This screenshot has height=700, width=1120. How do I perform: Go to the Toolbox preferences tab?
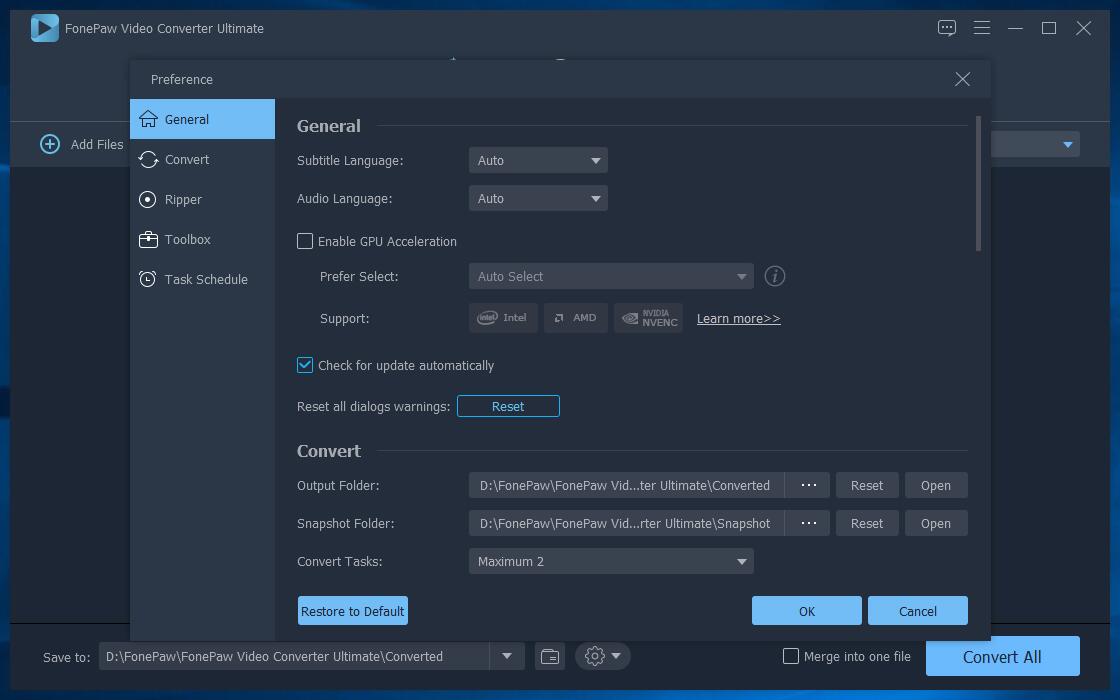[202, 239]
